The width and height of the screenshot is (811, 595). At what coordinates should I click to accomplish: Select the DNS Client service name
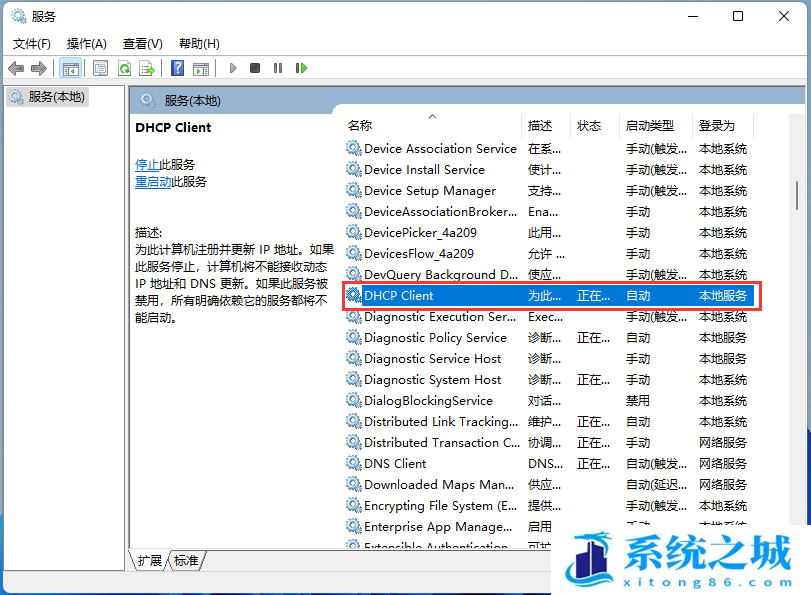(x=395, y=463)
